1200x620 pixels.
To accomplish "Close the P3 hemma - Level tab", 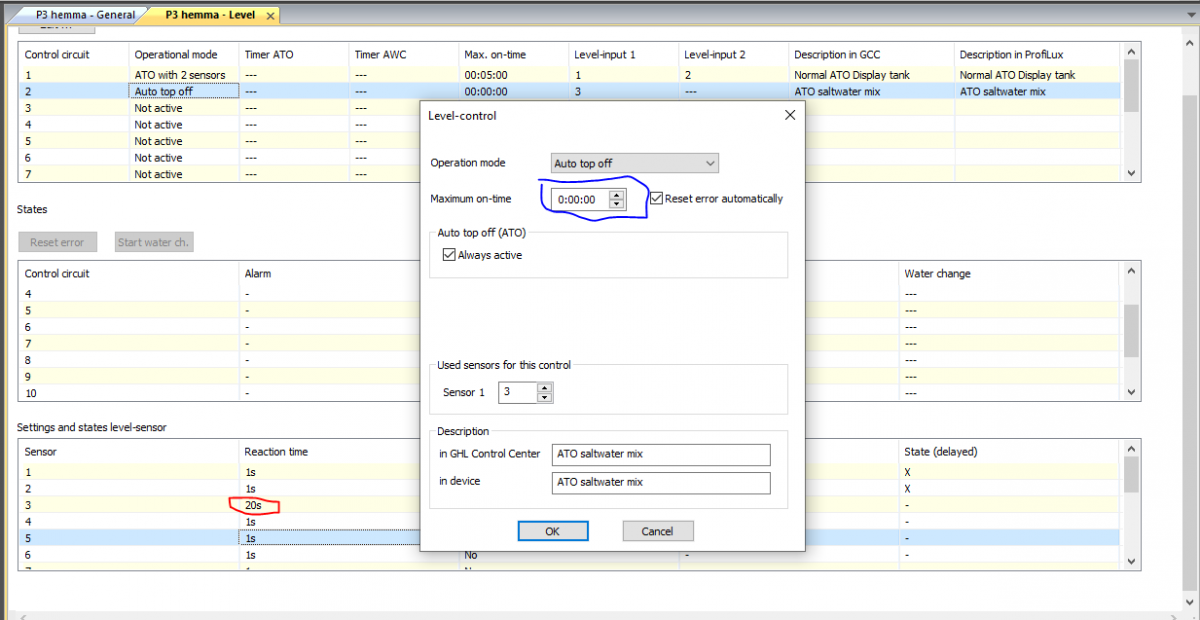I will point(270,15).
